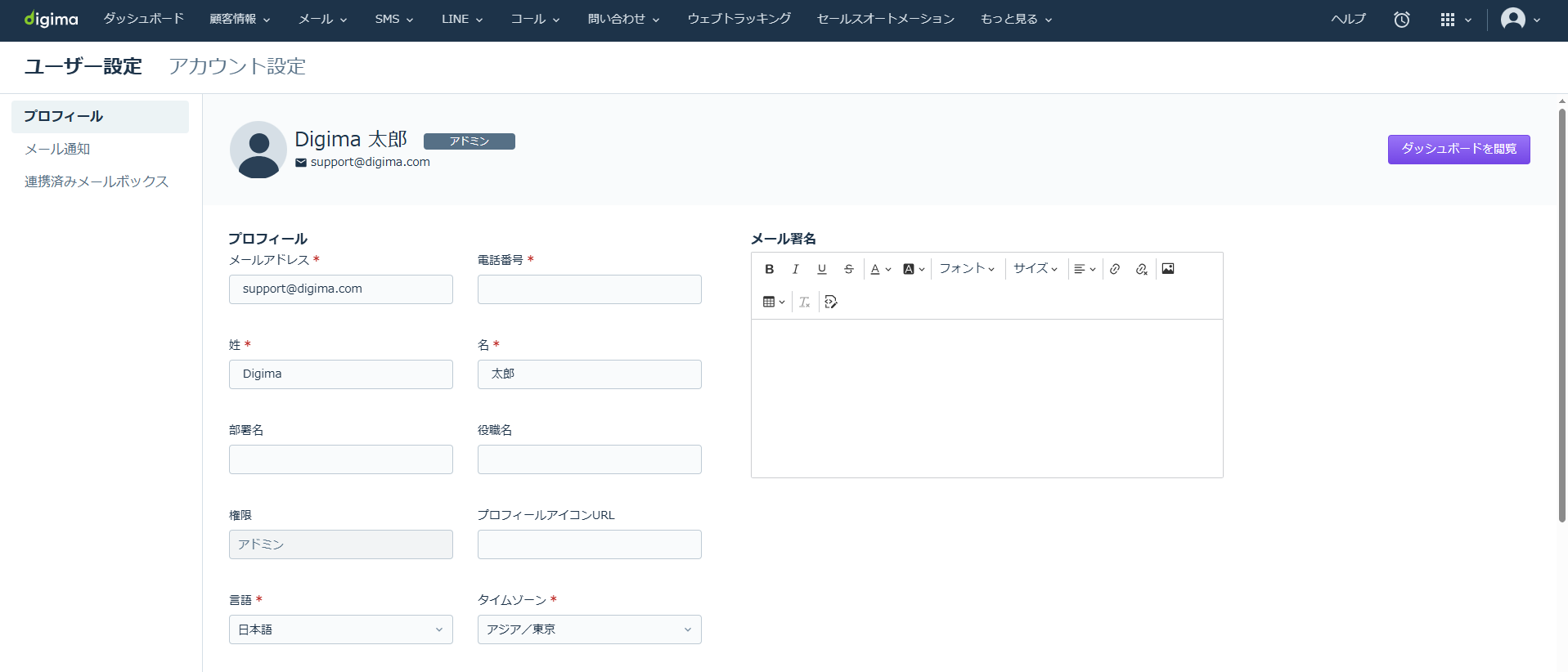
Task: Click the clear formatting icon
Action: pyautogui.click(x=805, y=302)
